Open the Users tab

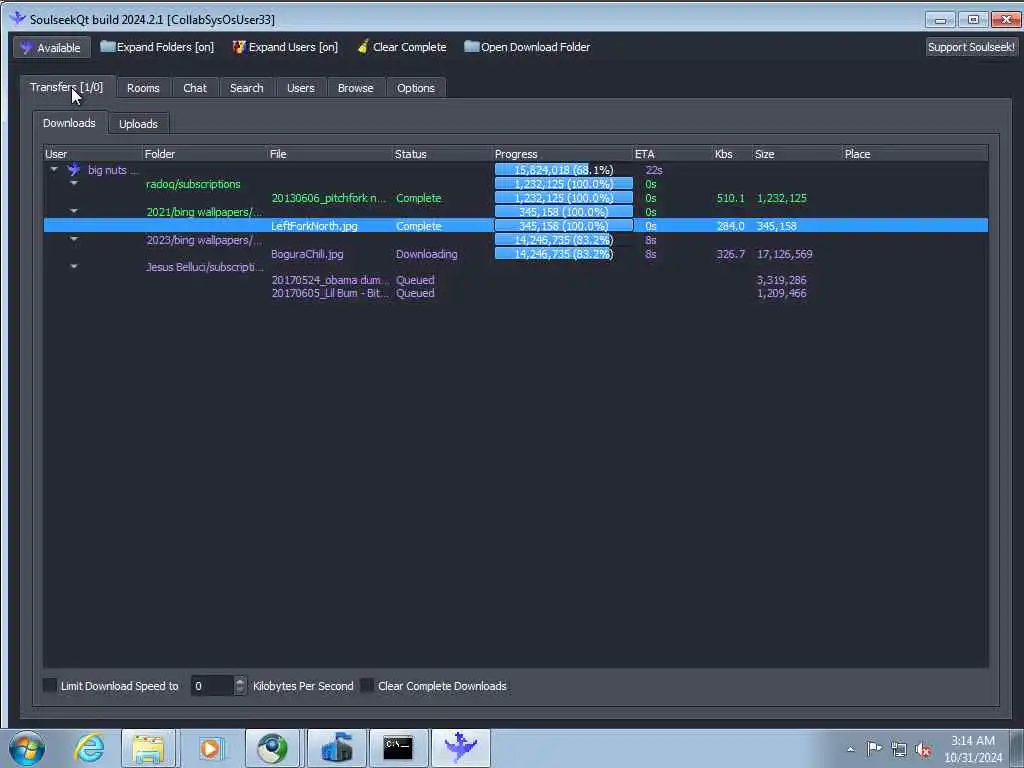coord(300,88)
